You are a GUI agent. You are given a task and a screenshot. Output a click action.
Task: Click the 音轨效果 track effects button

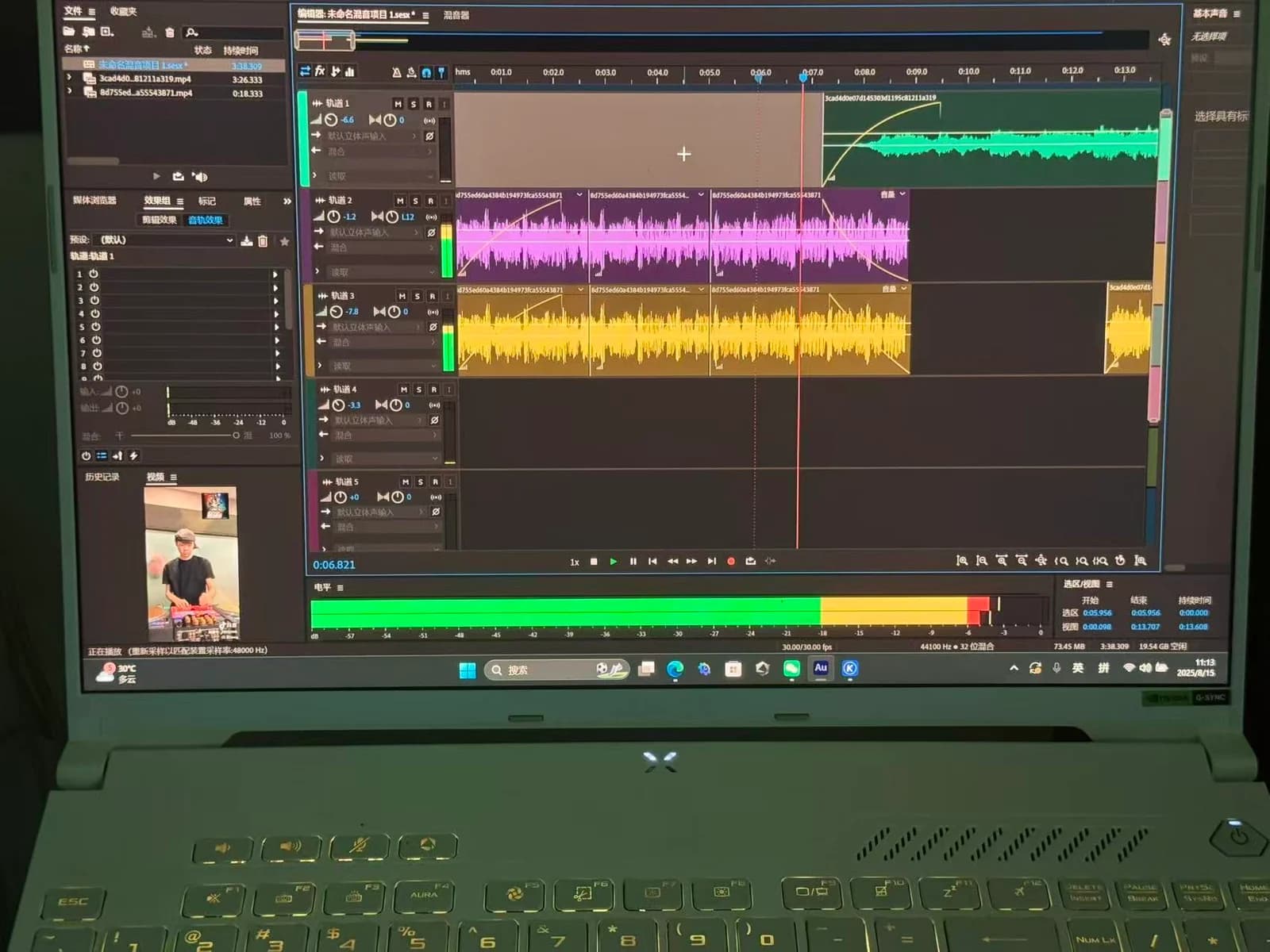[206, 220]
